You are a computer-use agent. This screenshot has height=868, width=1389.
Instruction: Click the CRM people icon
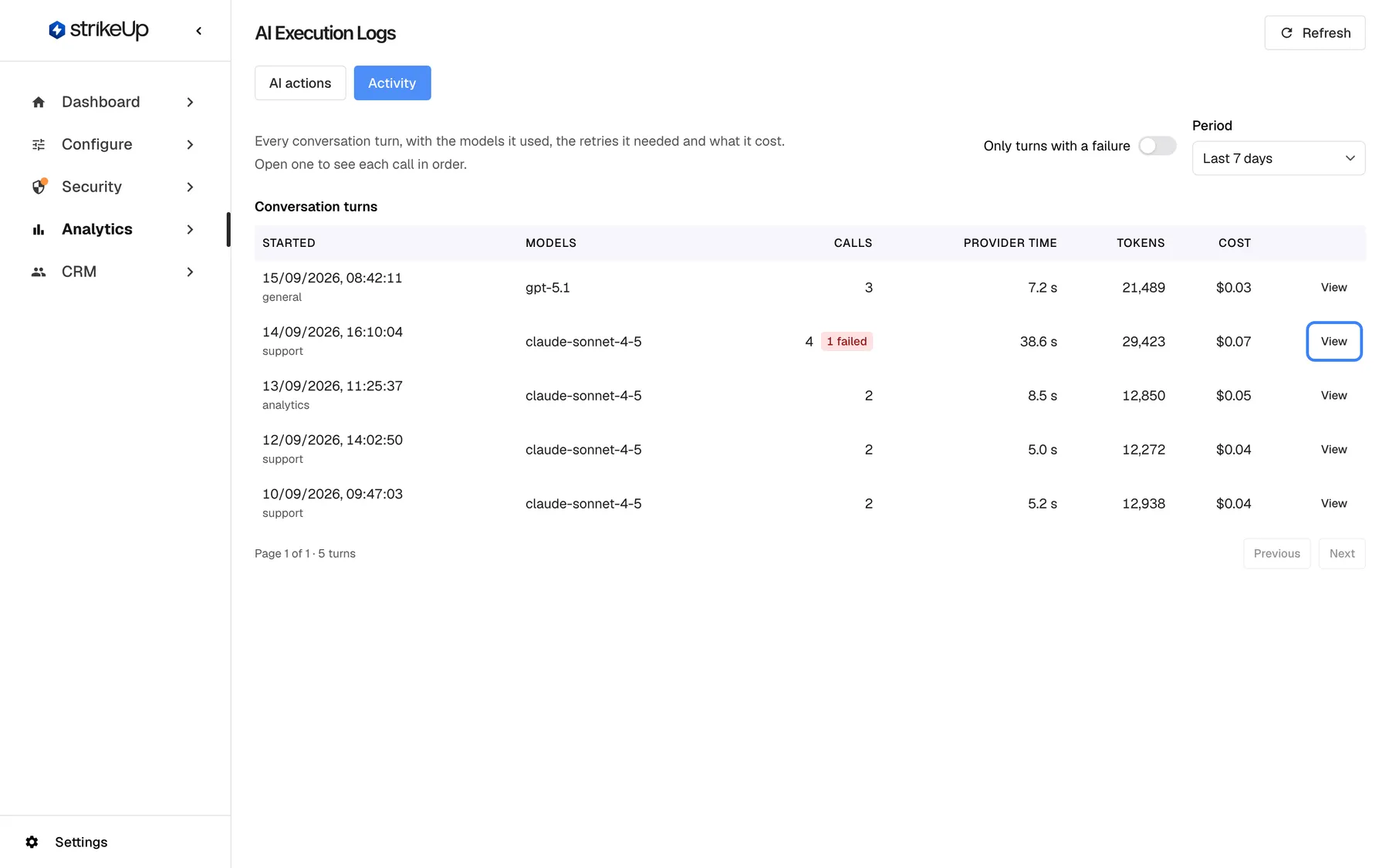pyautogui.click(x=39, y=272)
